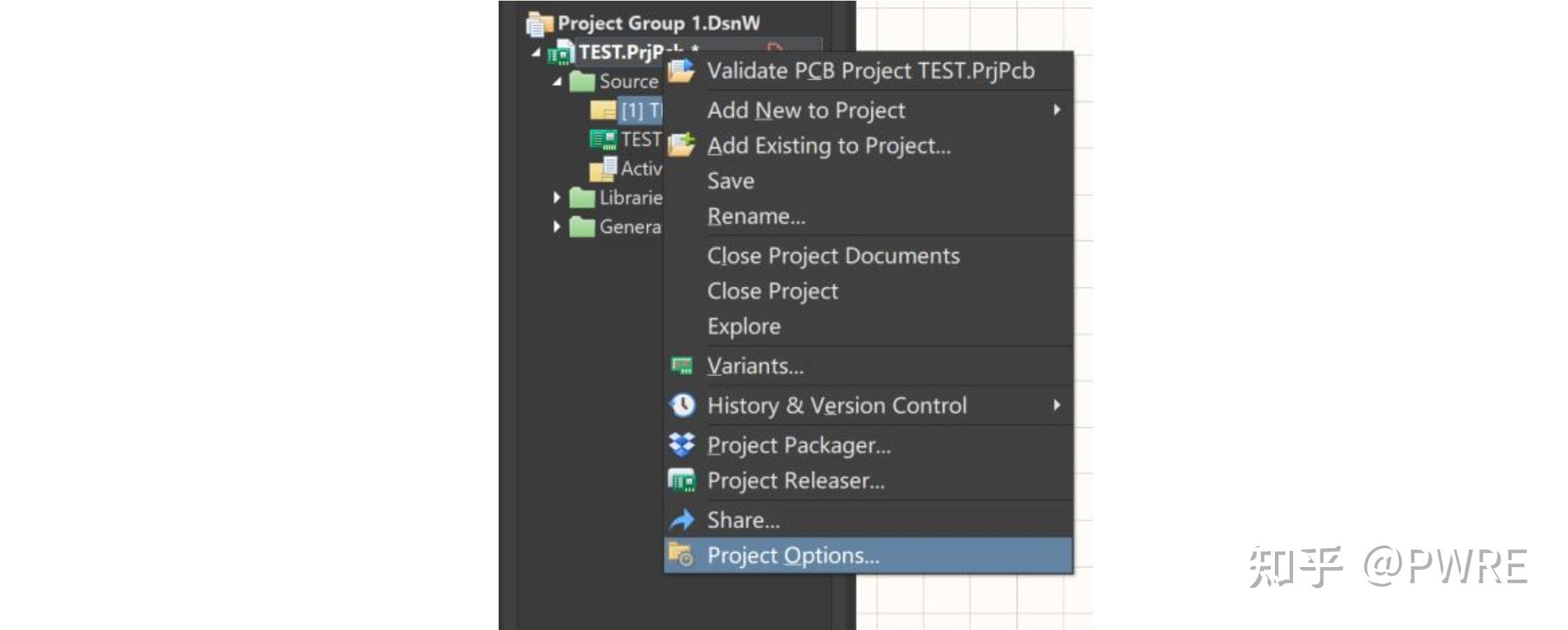Viewport: 1568px width, 630px height.
Task: Click Close Project menu entry
Action: 772,291
